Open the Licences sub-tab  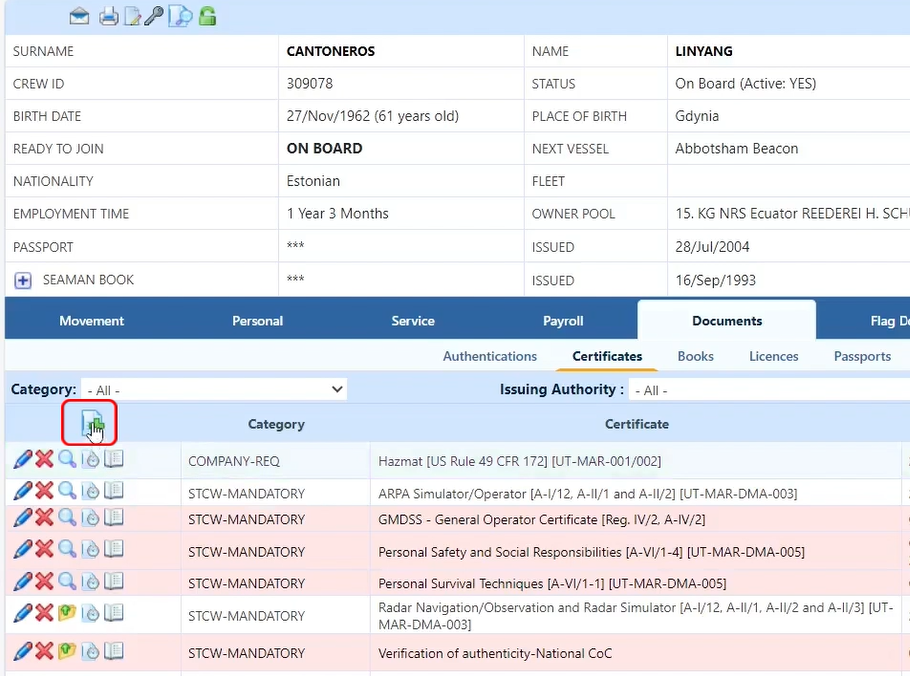point(774,356)
